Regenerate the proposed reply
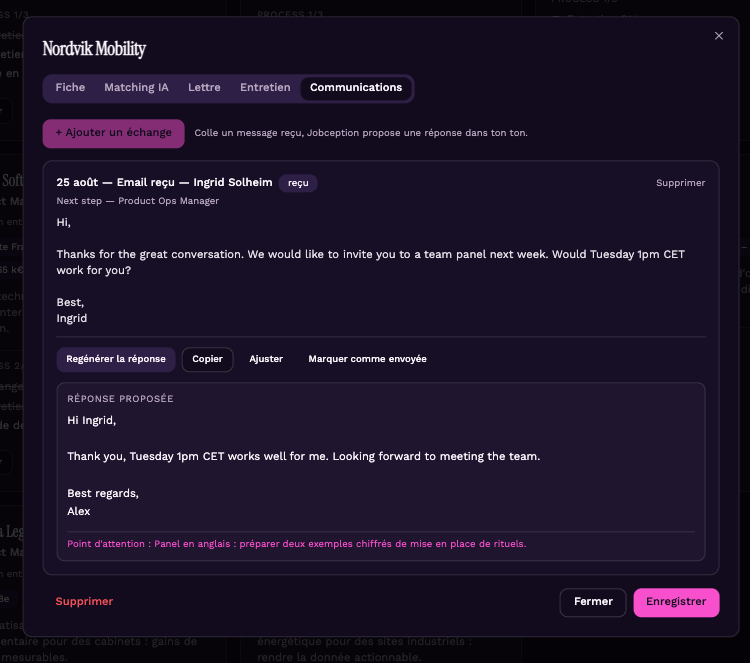This screenshot has width=750, height=663. pyautogui.click(x=116, y=359)
